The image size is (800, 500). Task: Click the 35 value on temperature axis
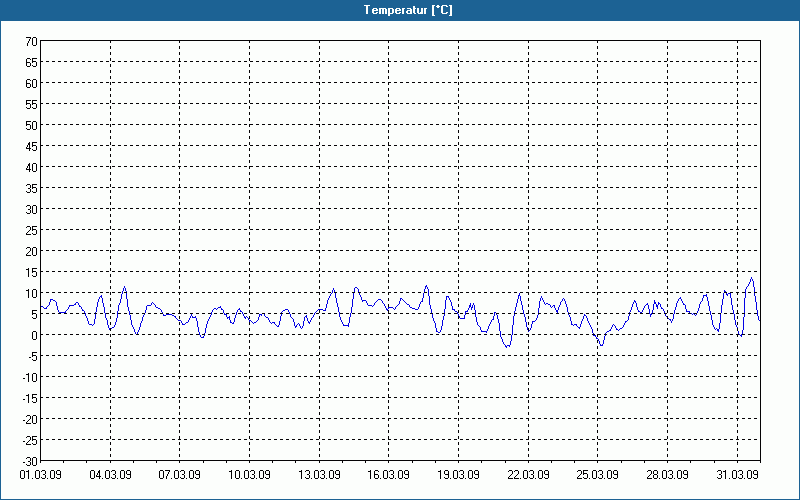click(x=32, y=188)
